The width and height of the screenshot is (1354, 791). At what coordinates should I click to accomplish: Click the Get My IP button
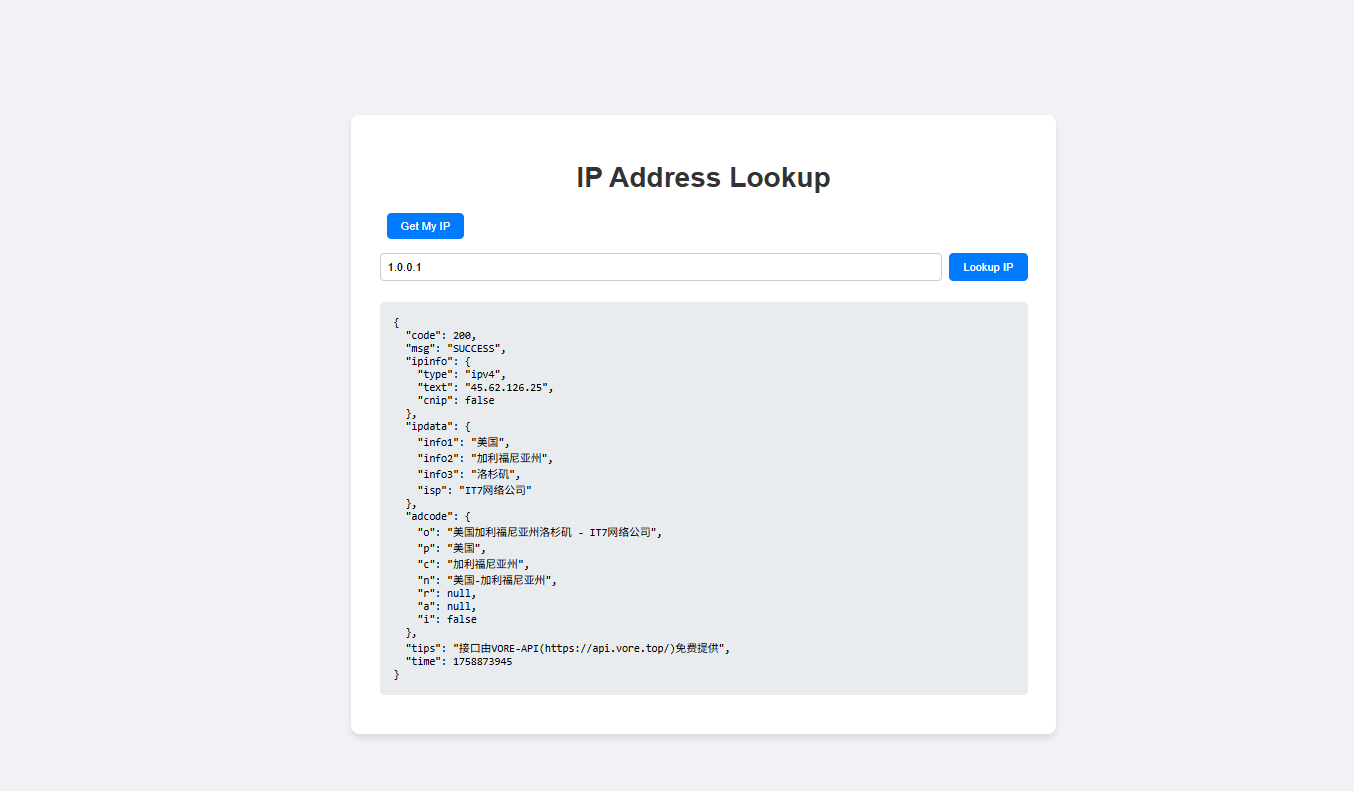click(425, 226)
